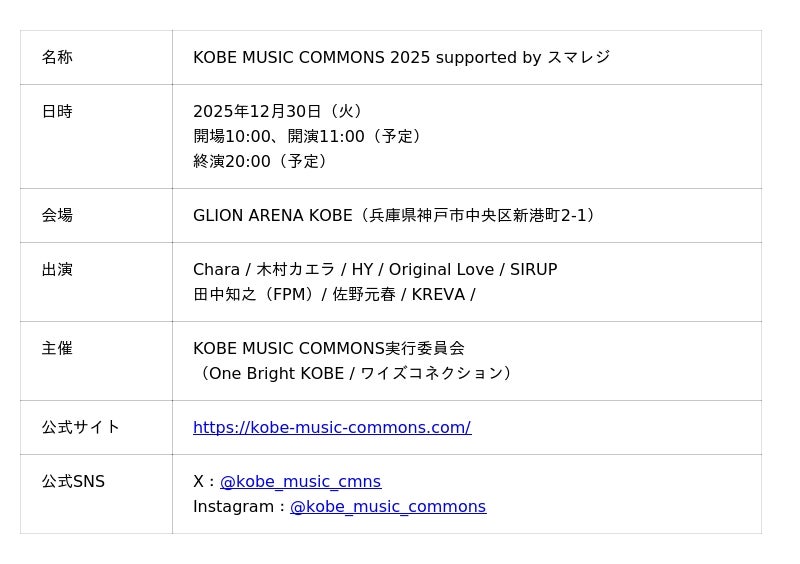Screen dimensions: 800x564
Task: Click the 公式SNS row label
Action: pyautogui.click(x=73, y=482)
